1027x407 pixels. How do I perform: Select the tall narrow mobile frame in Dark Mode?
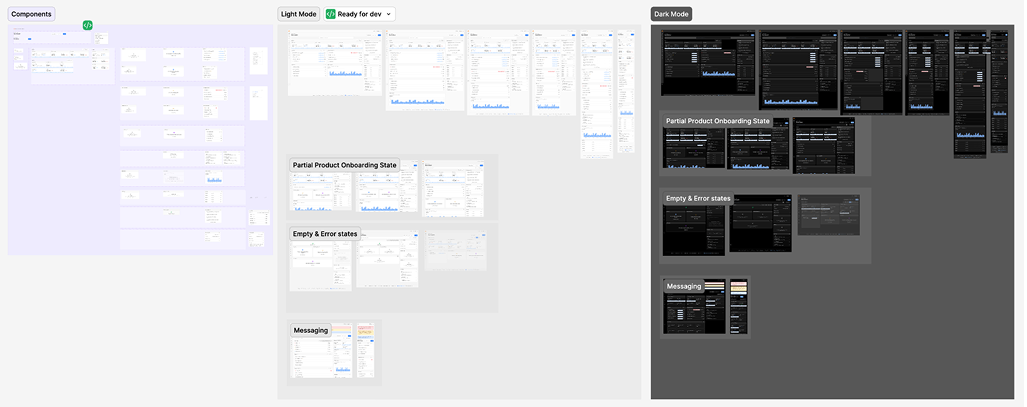point(998,91)
